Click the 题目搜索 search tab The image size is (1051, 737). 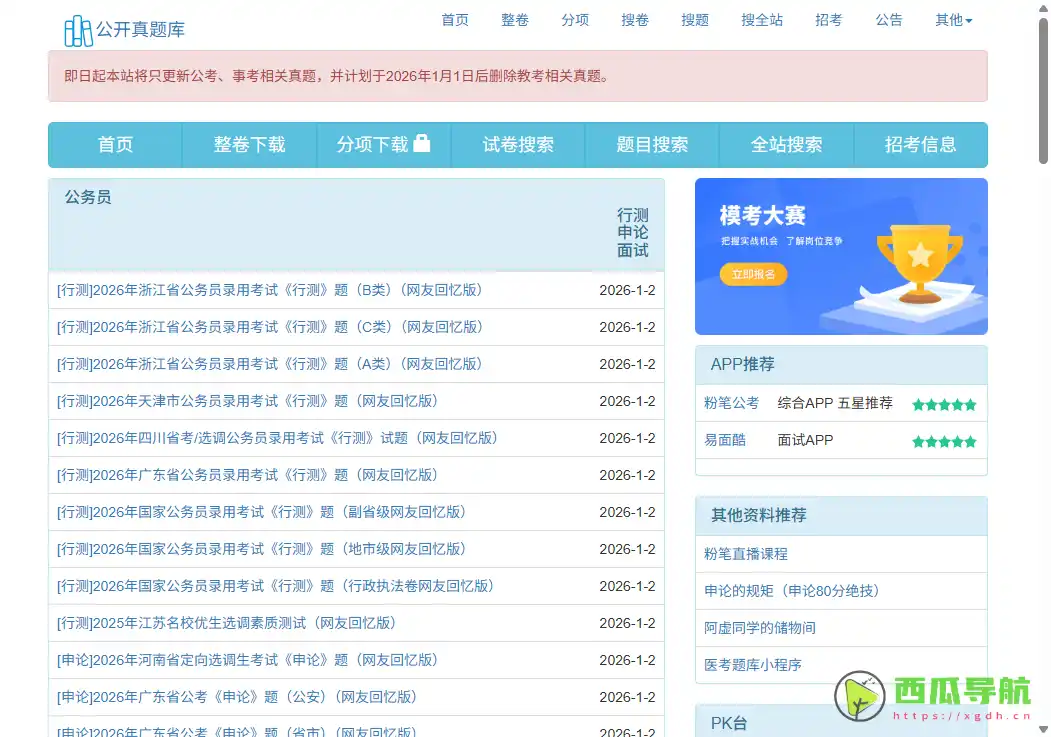651,144
